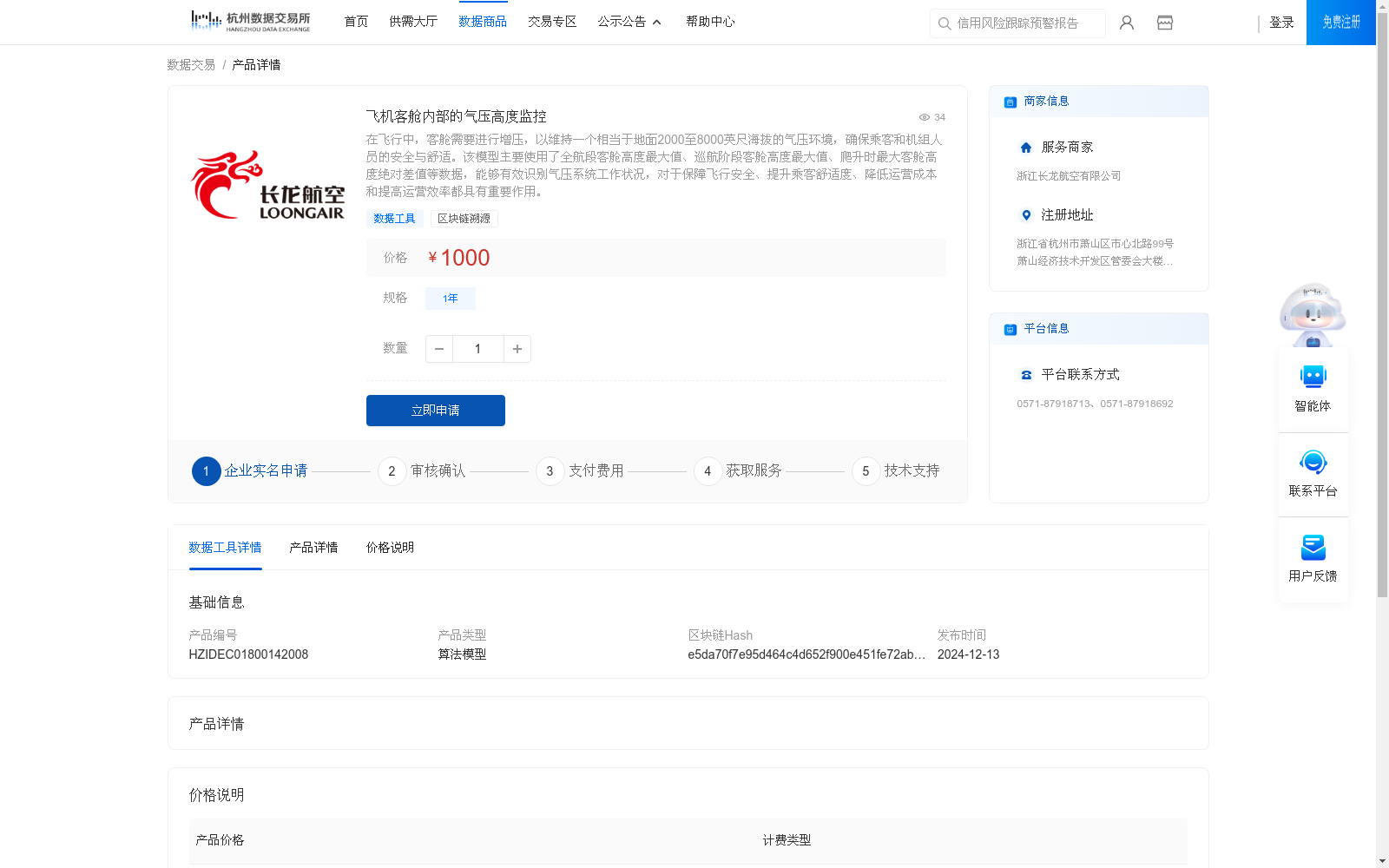Screen dimensions: 1389x868
Task: Click the 产品详情 breadcrumb text
Action: coord(256,65)
